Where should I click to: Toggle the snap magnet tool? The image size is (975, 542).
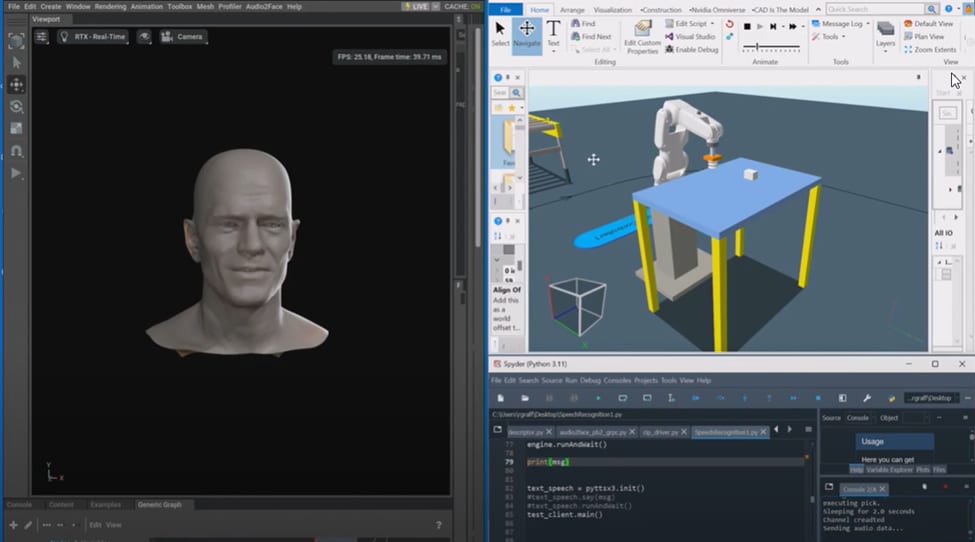pyautogui.click(x=16, y=151)
